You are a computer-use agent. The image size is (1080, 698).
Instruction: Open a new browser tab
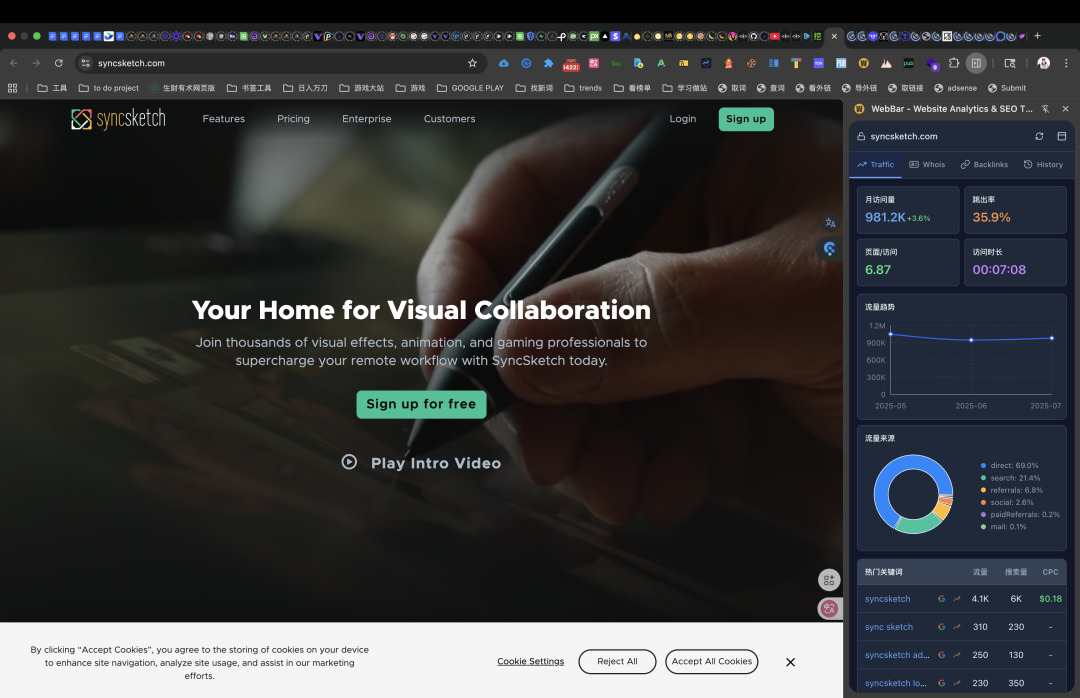1037,36
